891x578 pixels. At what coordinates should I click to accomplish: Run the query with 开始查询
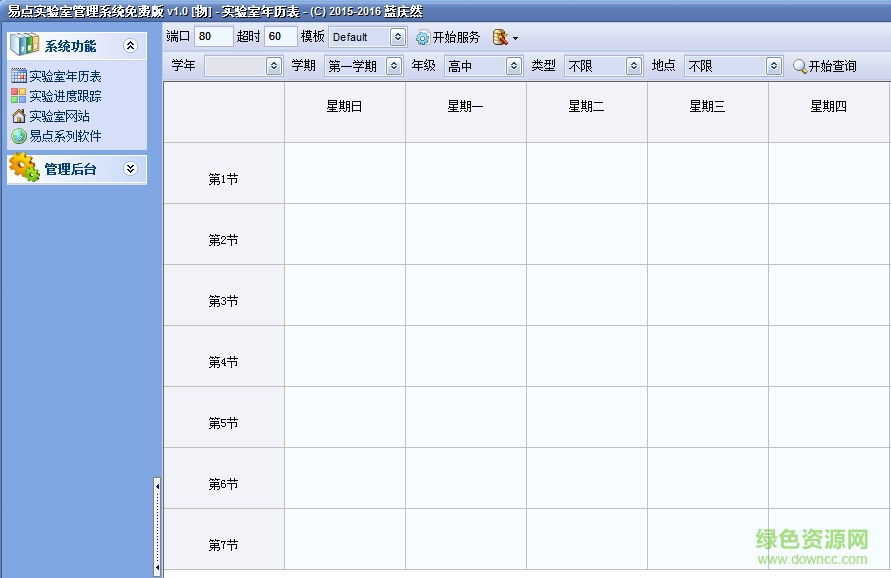[x=823, y=66]
